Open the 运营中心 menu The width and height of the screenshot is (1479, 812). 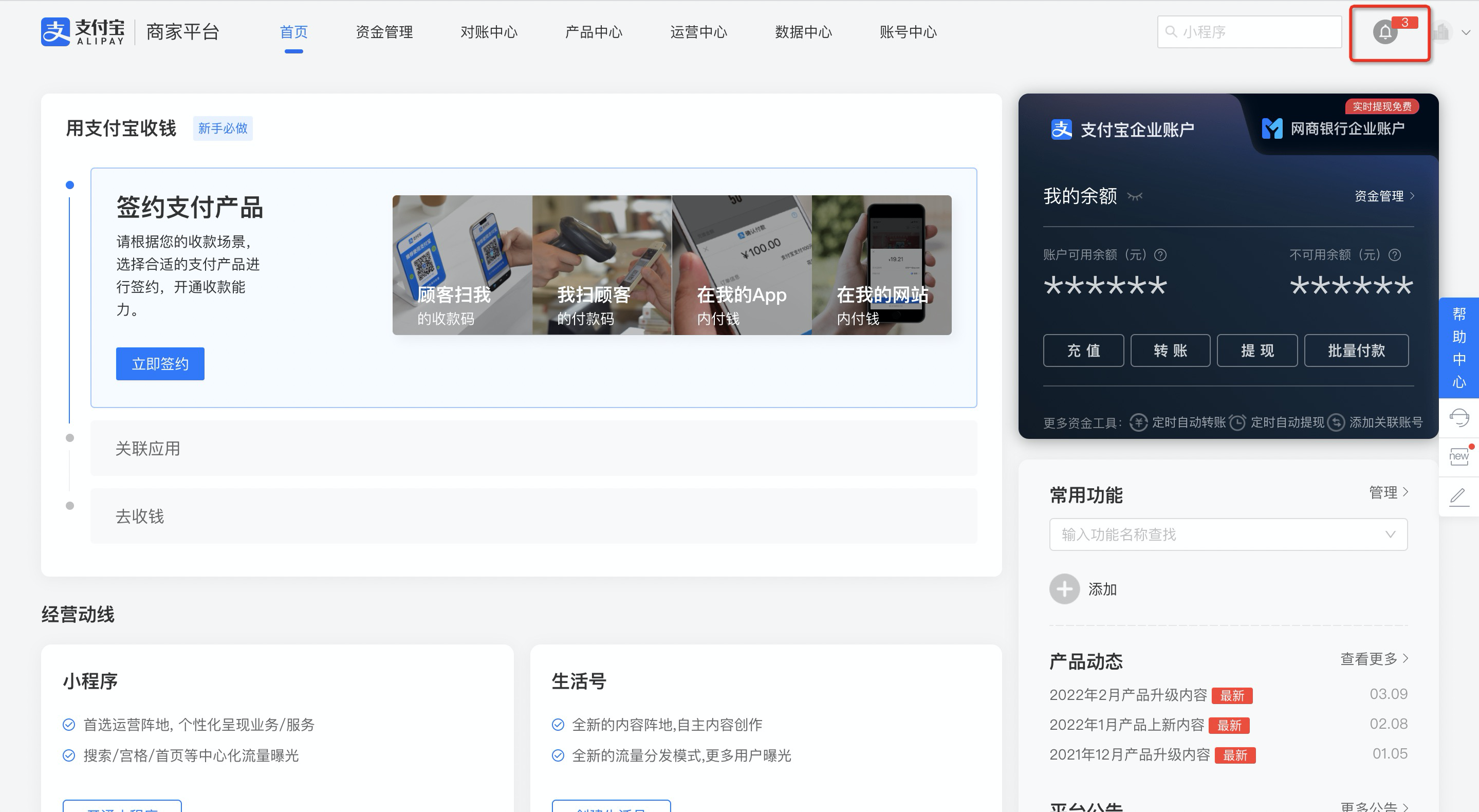698,32
